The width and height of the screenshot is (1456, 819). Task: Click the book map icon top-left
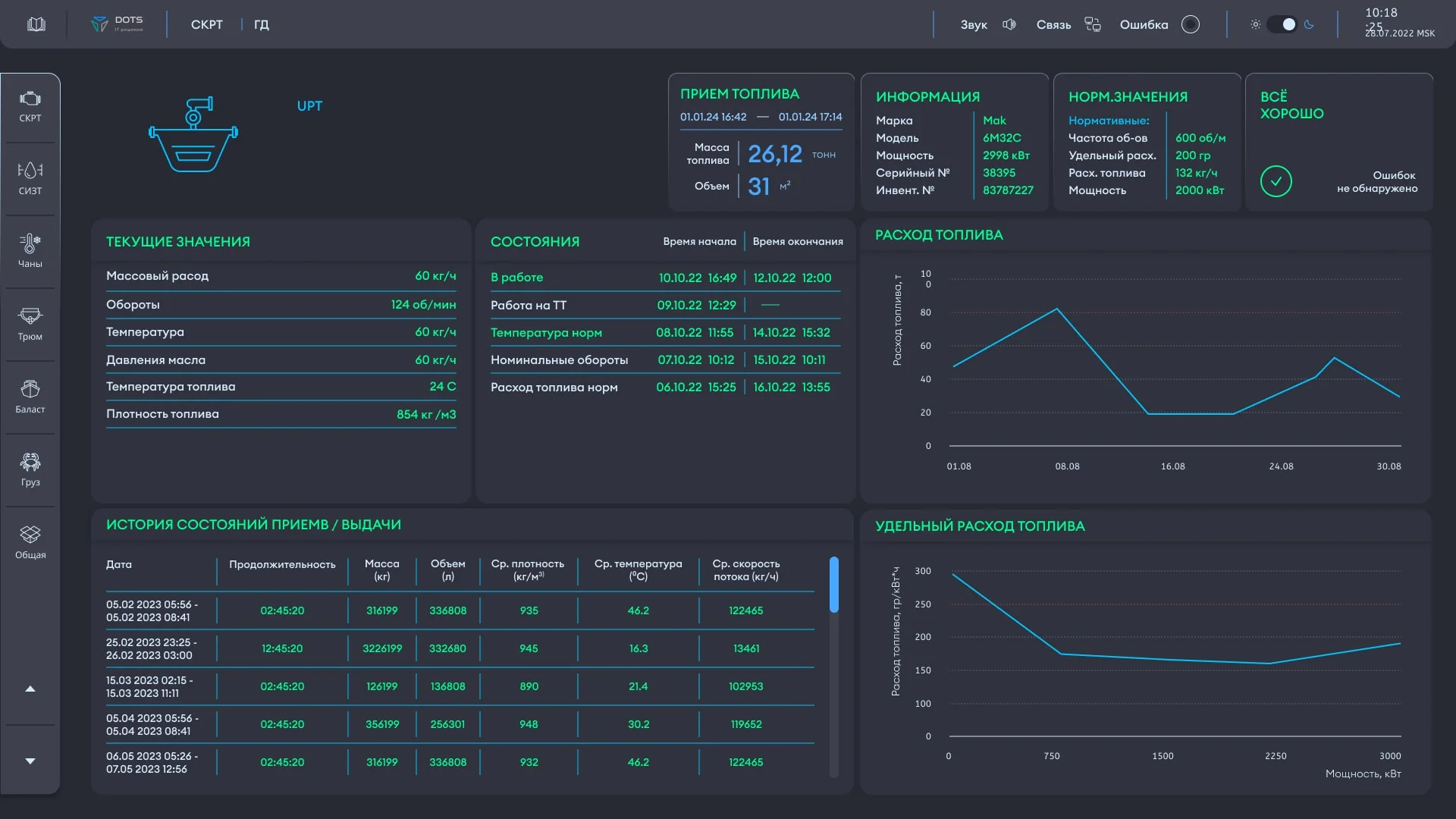[x=36, y=24]
